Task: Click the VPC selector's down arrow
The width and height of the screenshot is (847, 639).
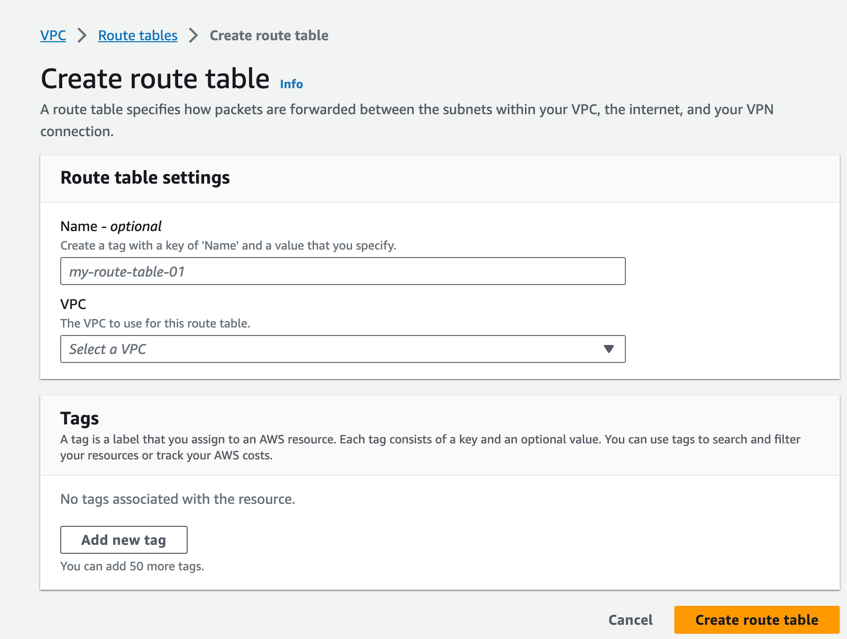Action: pos(608,349)
